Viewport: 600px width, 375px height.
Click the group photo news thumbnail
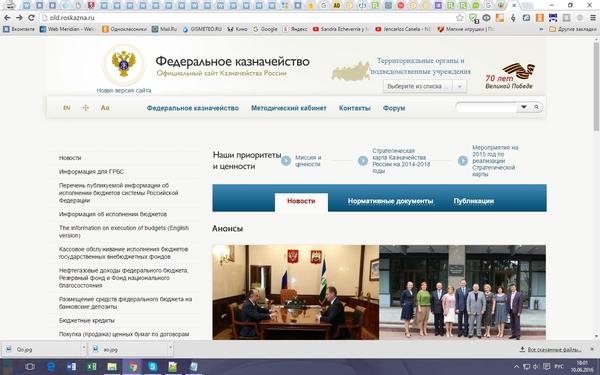point(462,292)
